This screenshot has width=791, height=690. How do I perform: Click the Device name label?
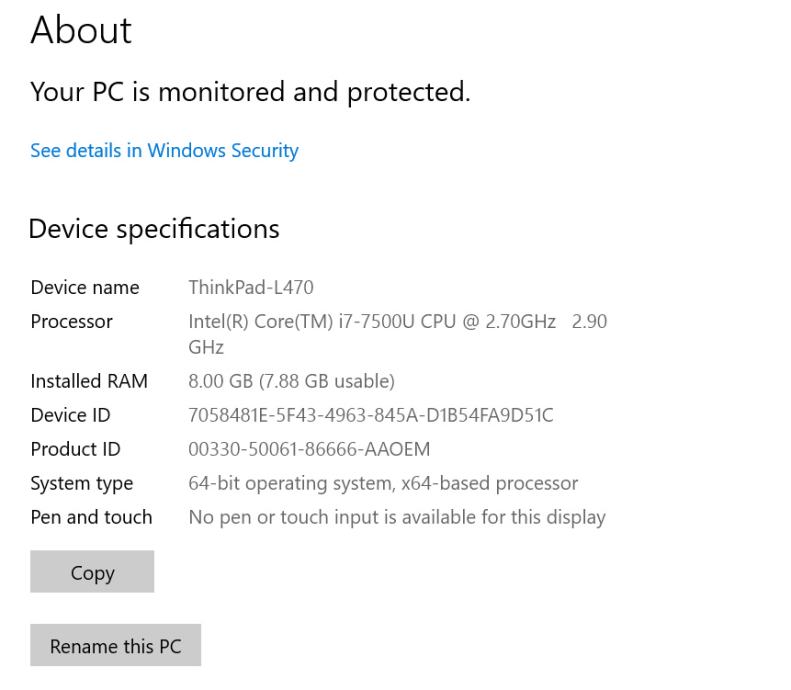click(85, 288)
